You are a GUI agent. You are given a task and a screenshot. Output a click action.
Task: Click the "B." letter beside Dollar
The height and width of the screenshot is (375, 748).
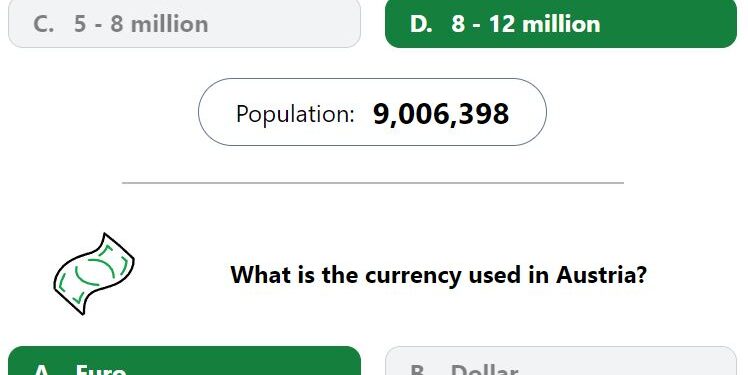click(x=420, y=370)
